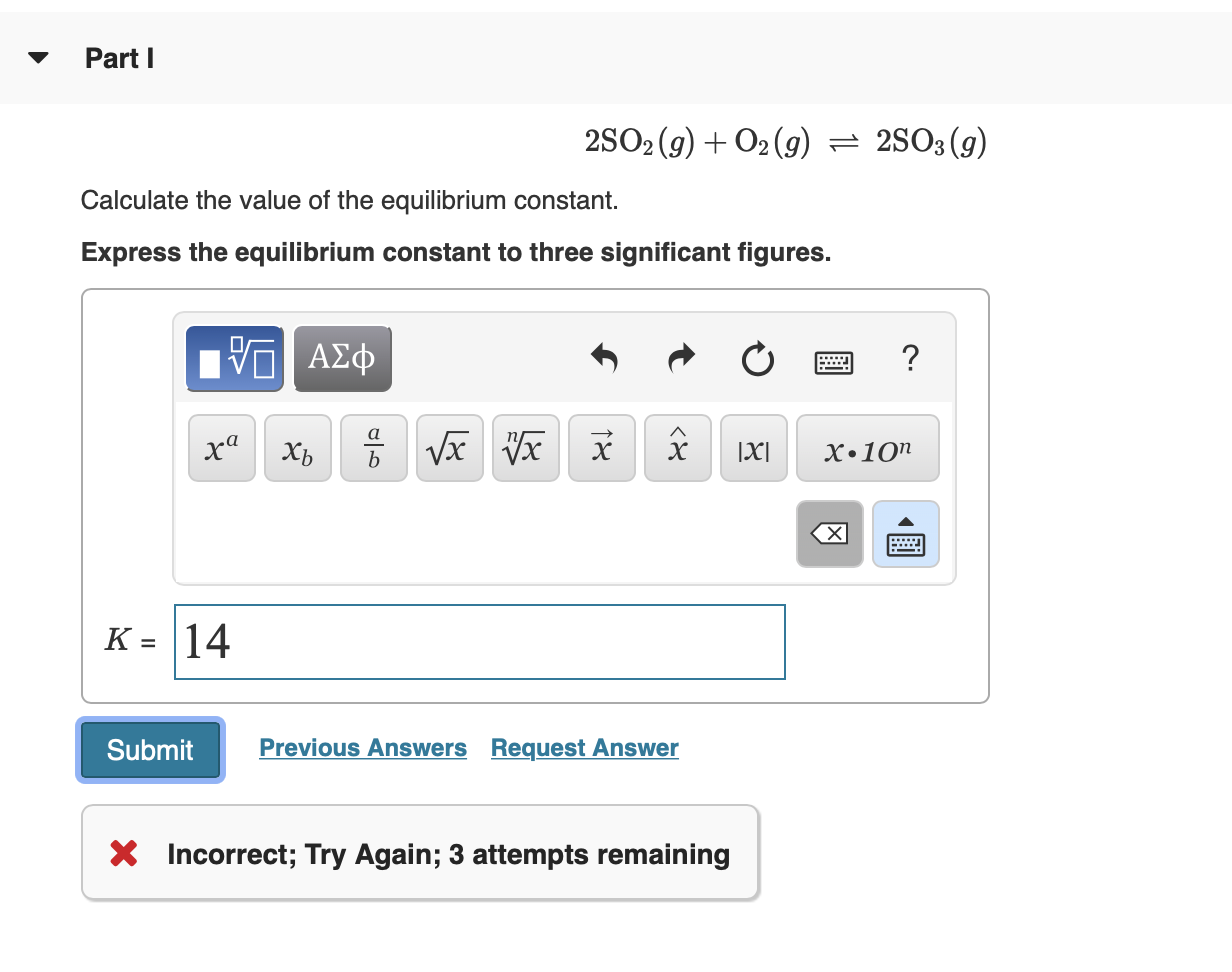Viewport: 1232px width, 972px height.
Task: Open the keyboard shortcuts panel below backspace
Action: (905, 534)
